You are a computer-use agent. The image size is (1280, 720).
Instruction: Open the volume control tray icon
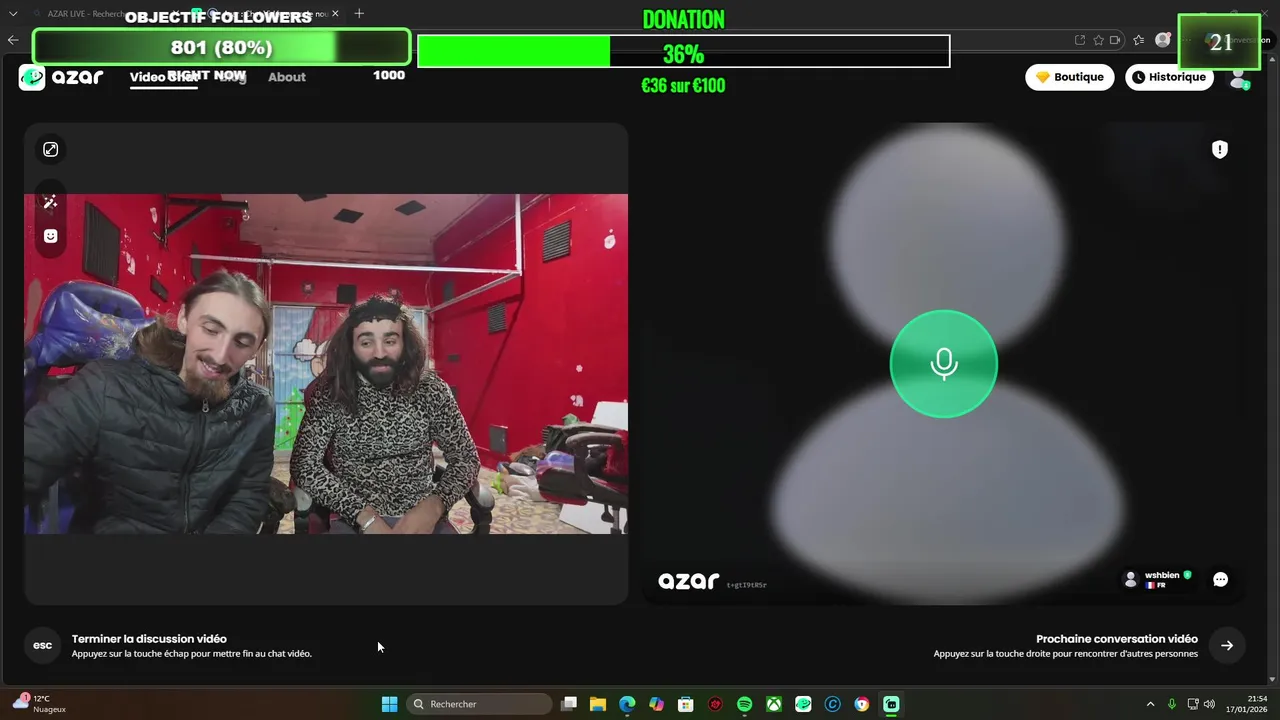coord(1209,704)
